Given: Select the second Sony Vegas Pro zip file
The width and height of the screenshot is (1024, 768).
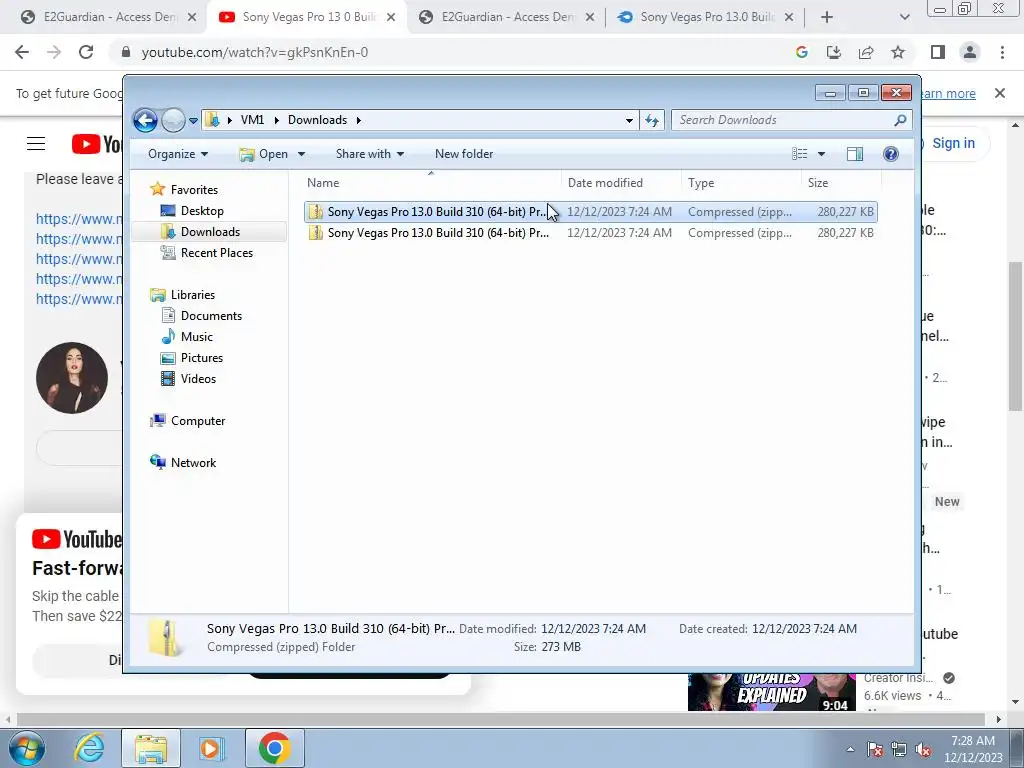Looking at the screenshot, I should [590, 232].
